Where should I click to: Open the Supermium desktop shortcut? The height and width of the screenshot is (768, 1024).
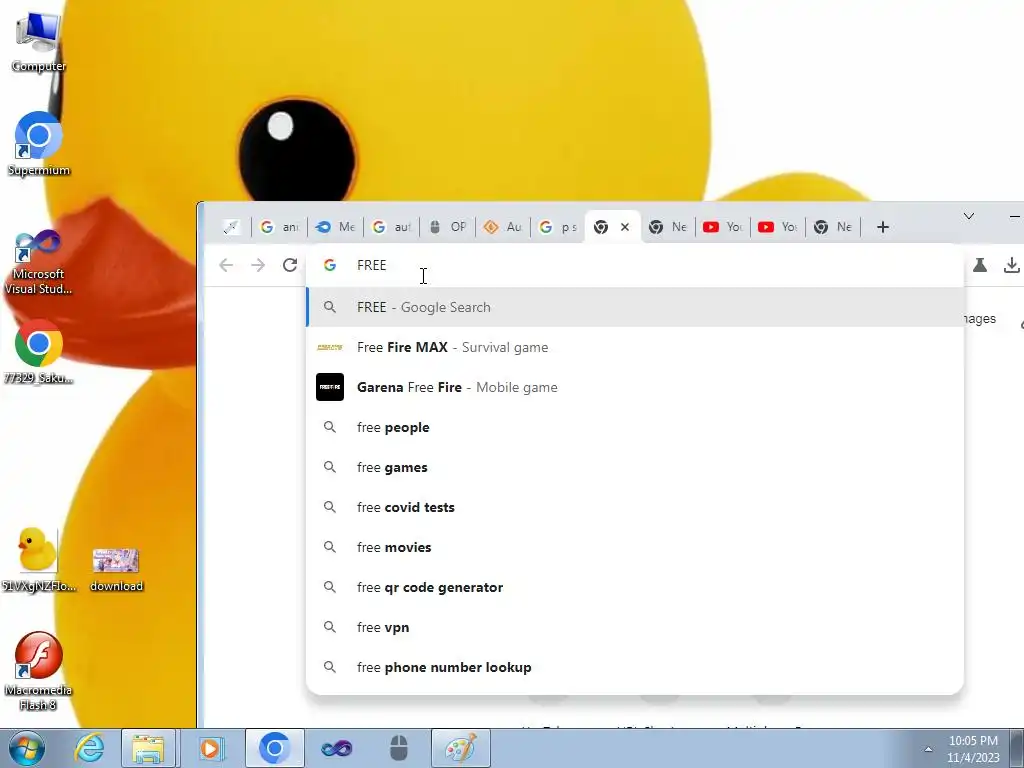tap(39, 145)
